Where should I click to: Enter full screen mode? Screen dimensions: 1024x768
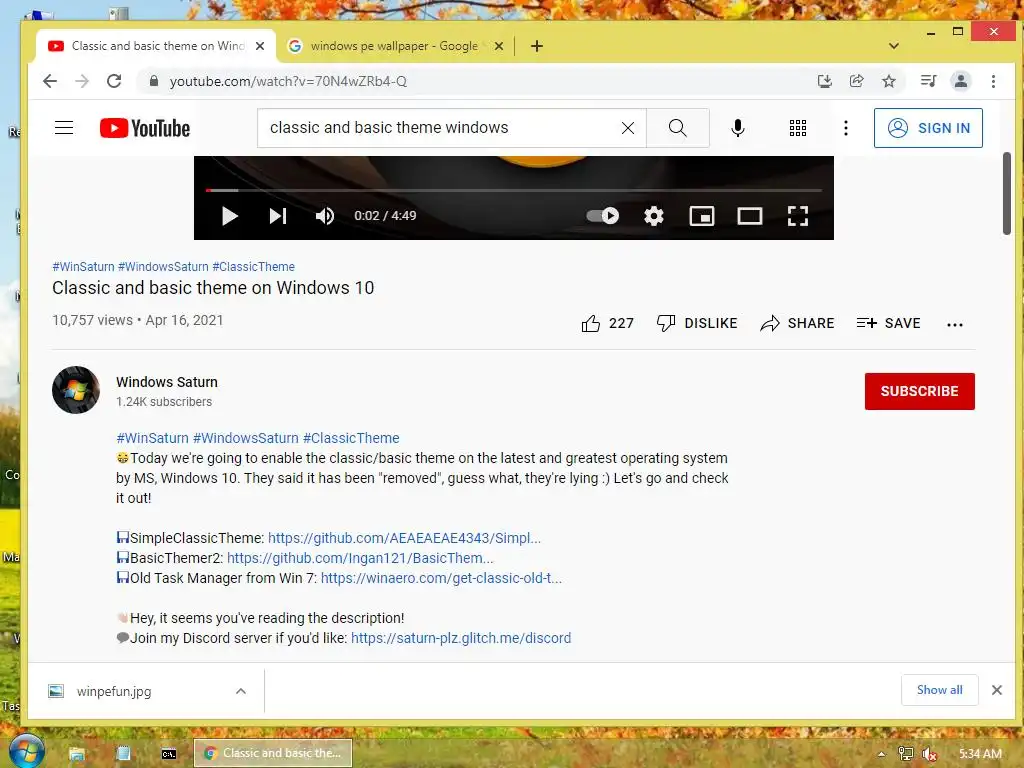(x=798, y=216)
